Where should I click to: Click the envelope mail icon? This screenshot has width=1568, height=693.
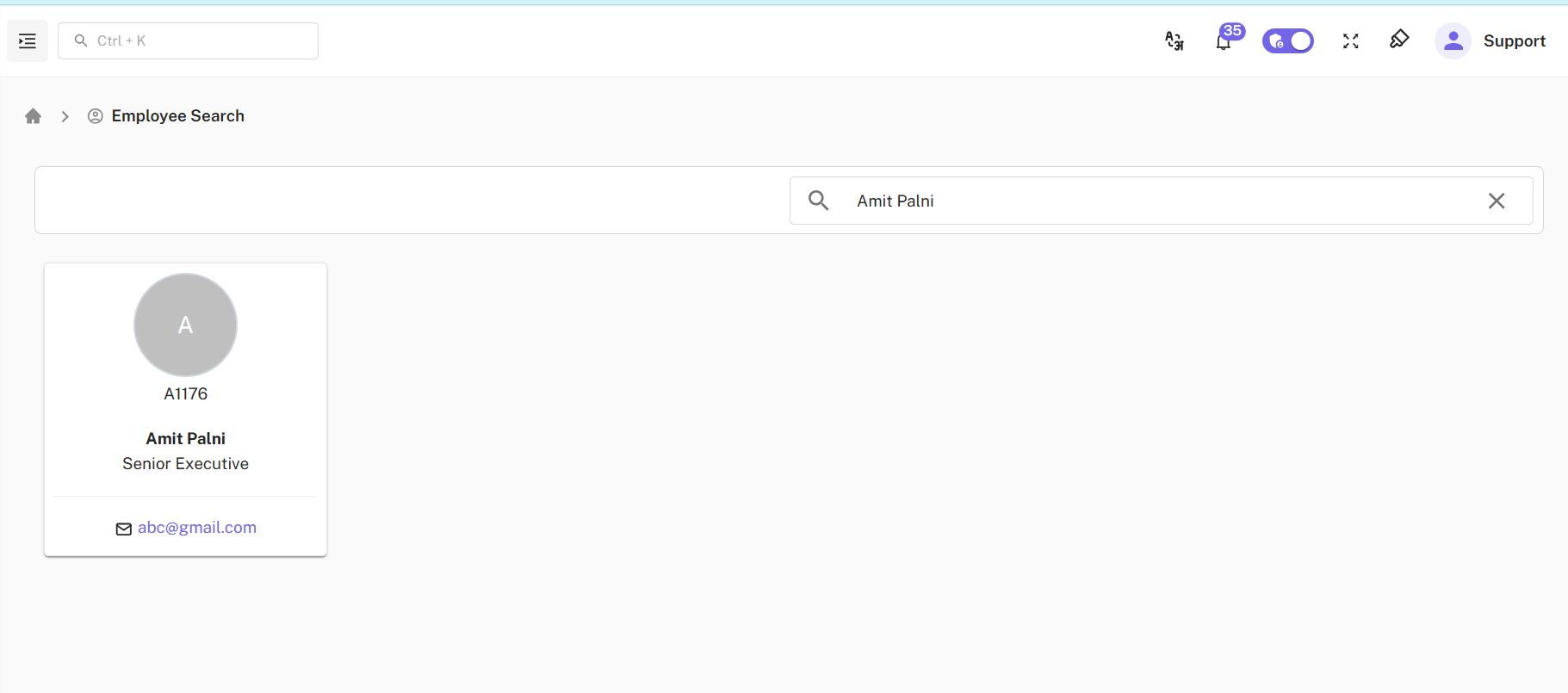(x=124, y=529)
